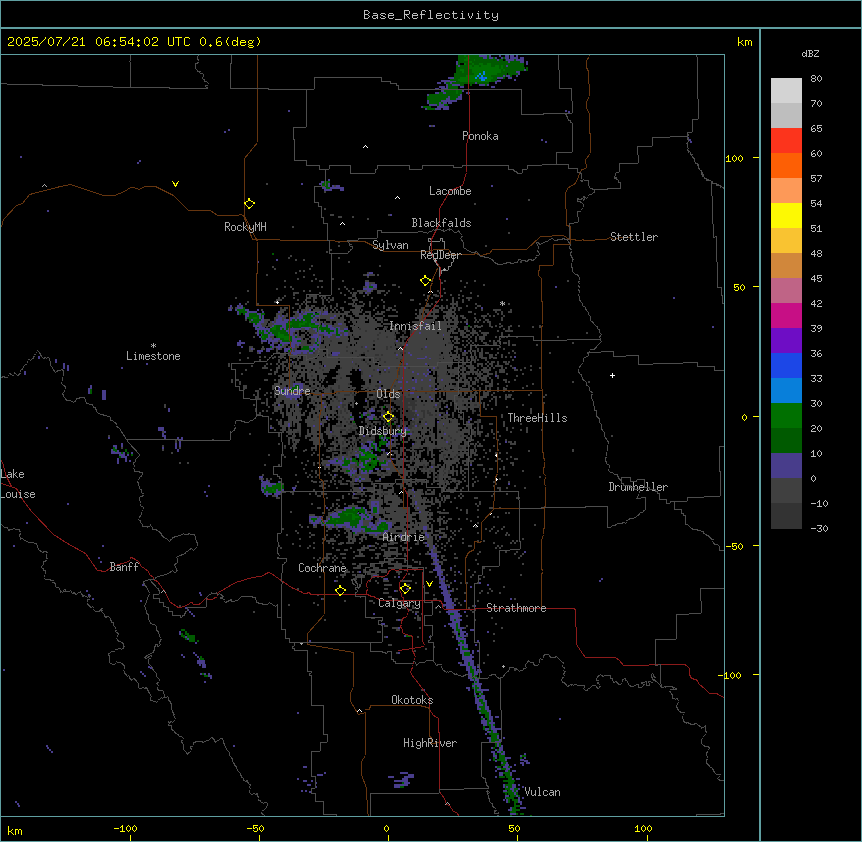Click the Stettler label
Viewport: 862px width, 842px height.
click(x=634, y=237)
